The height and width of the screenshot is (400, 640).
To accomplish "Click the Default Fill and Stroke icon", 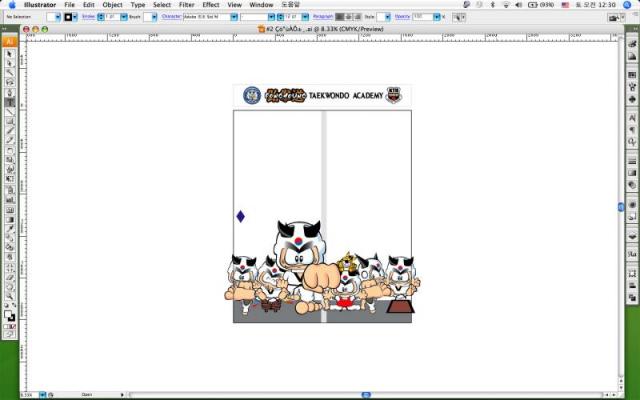I will pos(6,305).
